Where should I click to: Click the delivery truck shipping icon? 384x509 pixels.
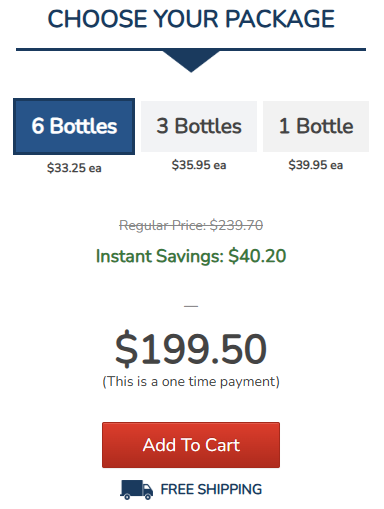[136, 490]
